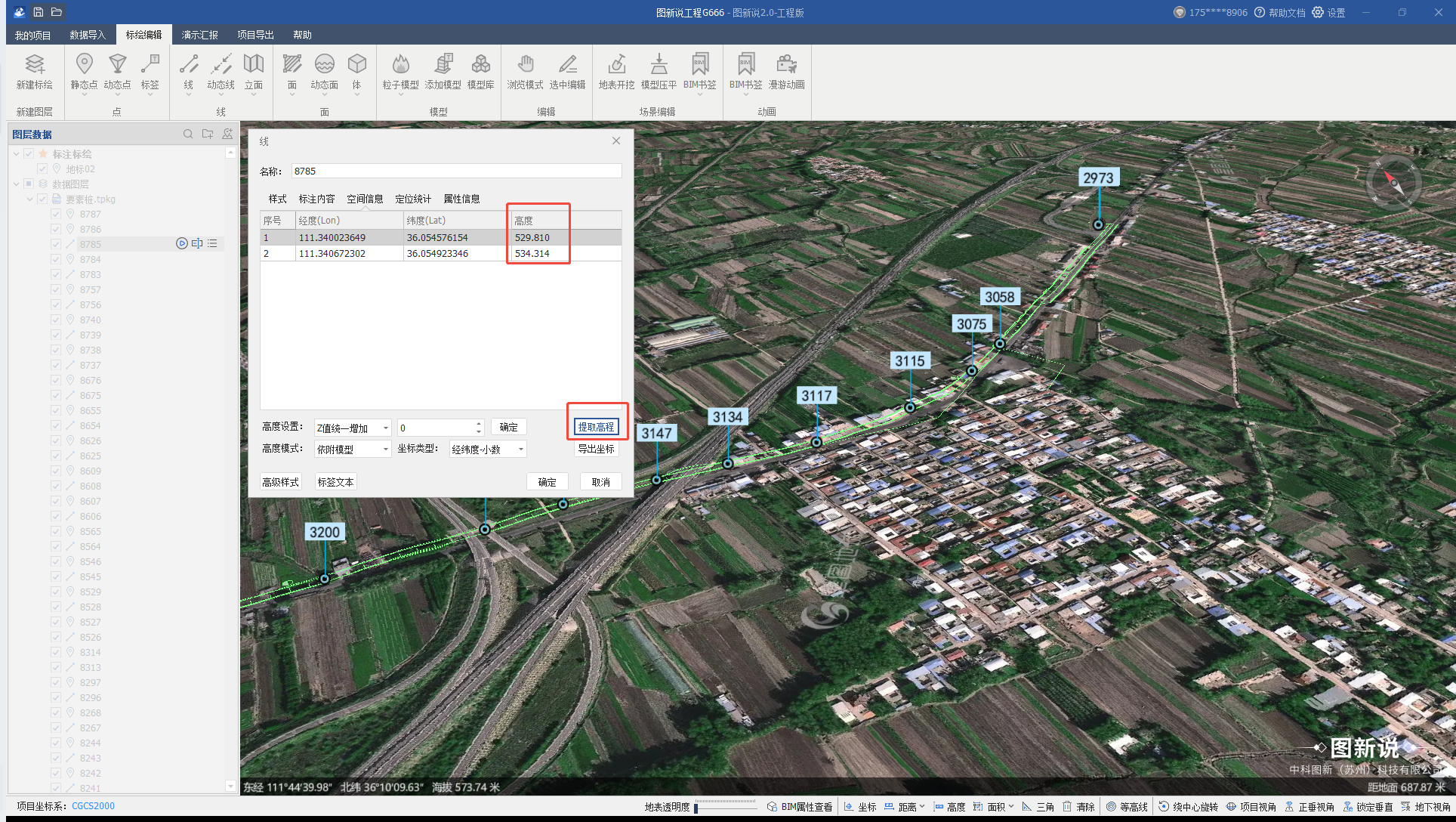The height and width of the screenshot is (822, 1456).
Task: Click the 新建标绘 layer icon
Action: (35, 64)
